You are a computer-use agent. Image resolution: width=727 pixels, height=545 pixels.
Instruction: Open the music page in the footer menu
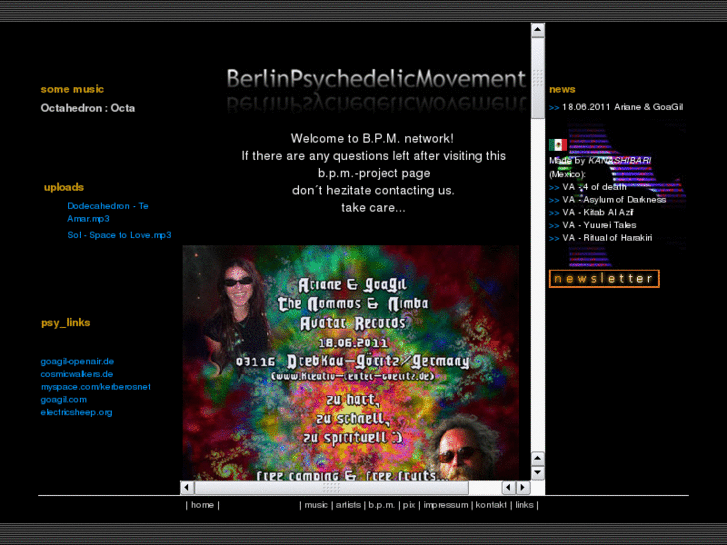pyautogui.click(x=316, y=505)
